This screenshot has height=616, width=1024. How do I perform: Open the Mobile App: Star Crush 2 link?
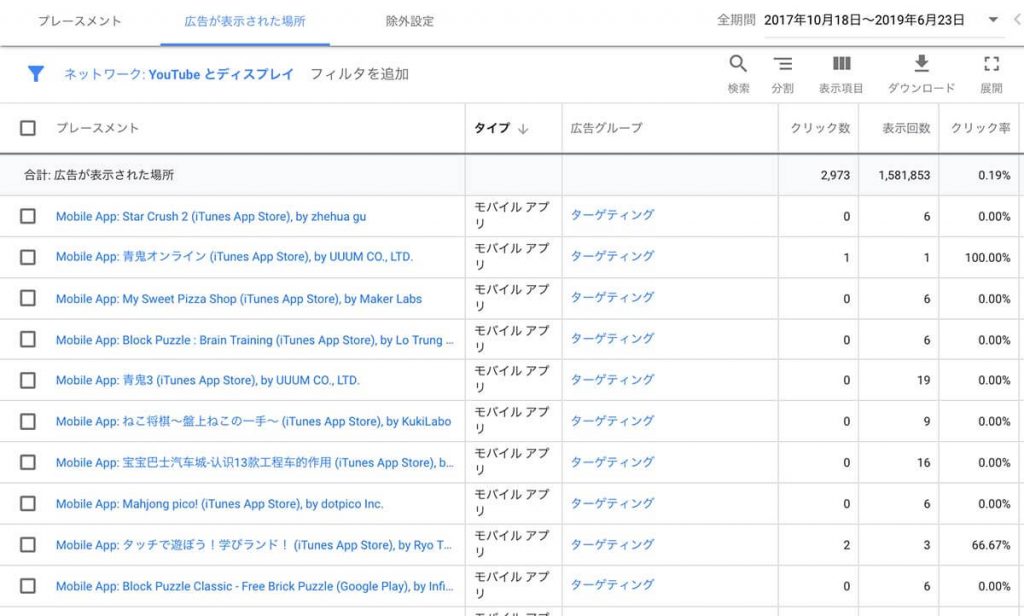point(211,216)
